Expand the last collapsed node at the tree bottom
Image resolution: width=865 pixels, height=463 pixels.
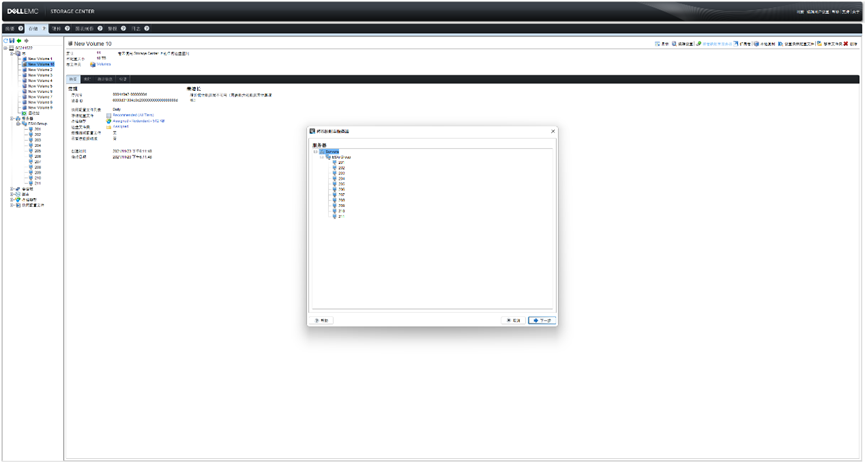point(12,205)
